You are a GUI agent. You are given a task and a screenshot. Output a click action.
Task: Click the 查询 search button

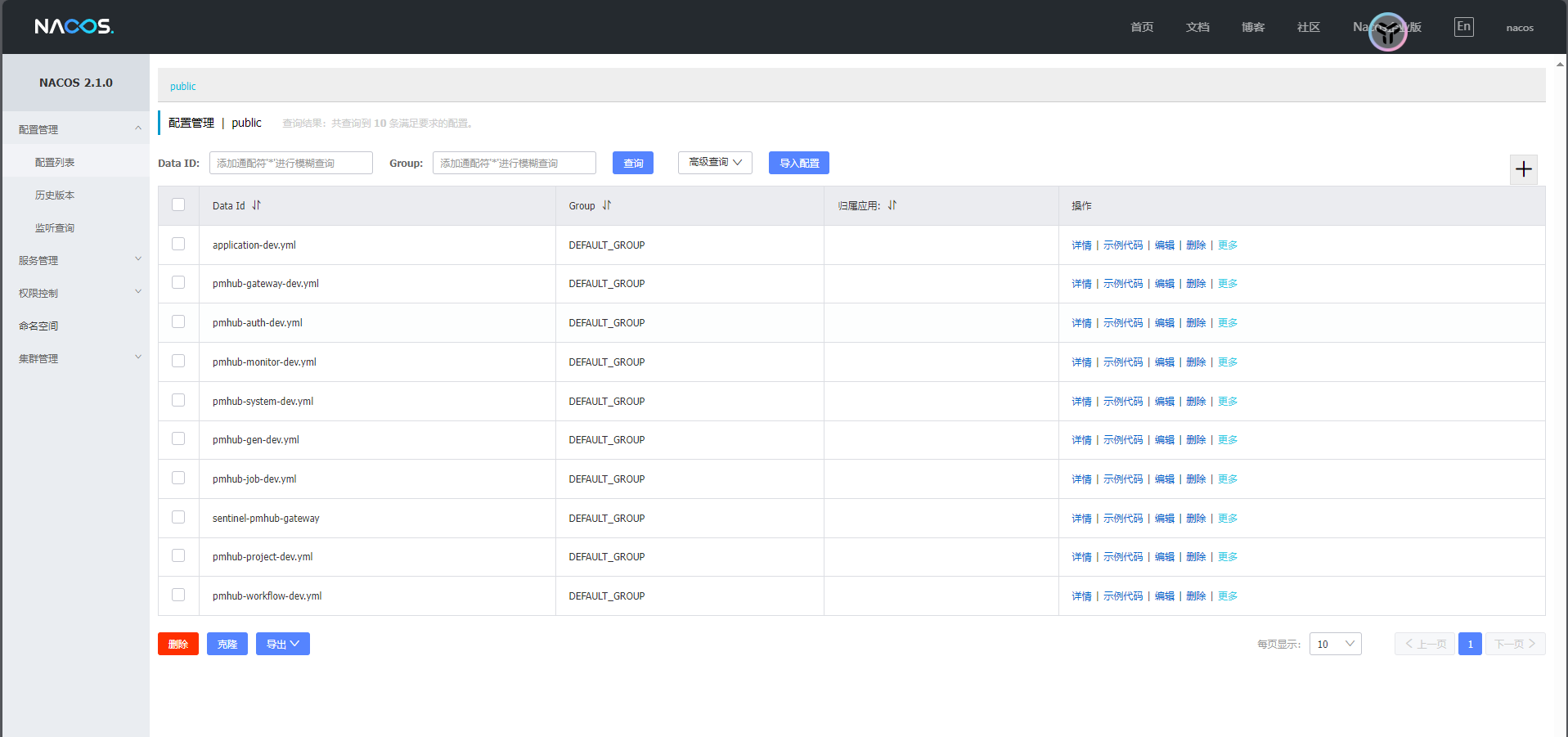click(633, 163)
